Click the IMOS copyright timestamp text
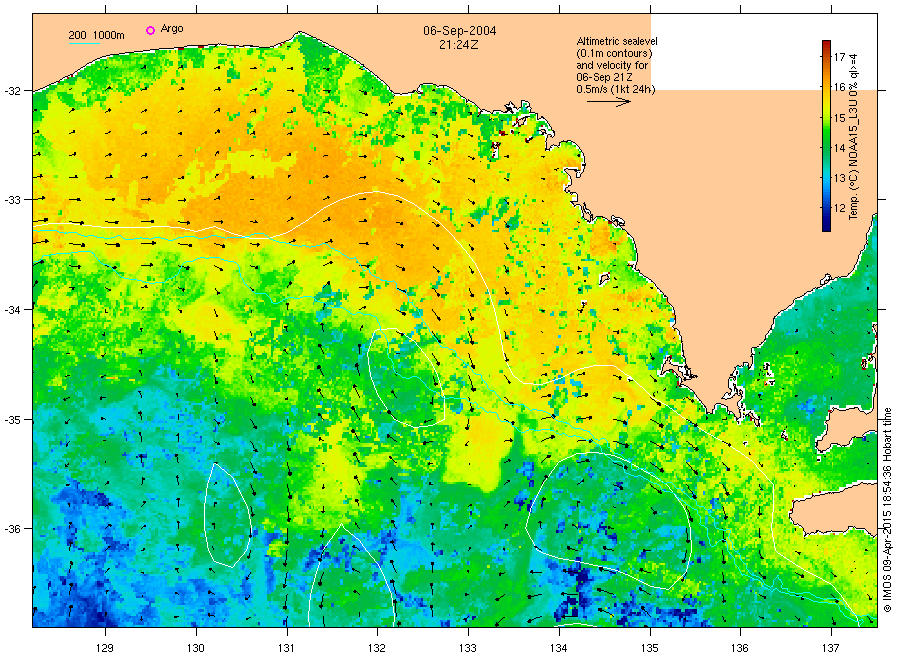 (887, 510)
